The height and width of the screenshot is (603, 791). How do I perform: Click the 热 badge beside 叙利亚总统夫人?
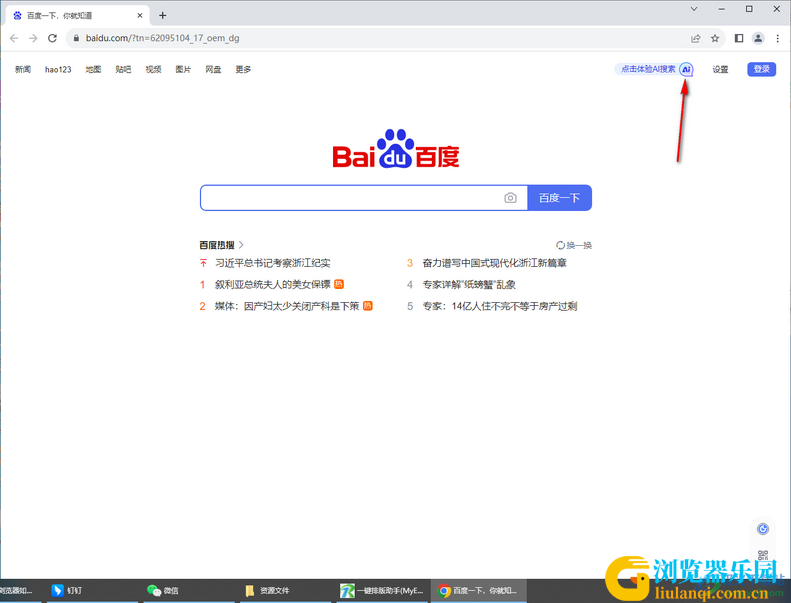(x=339, y=284)
